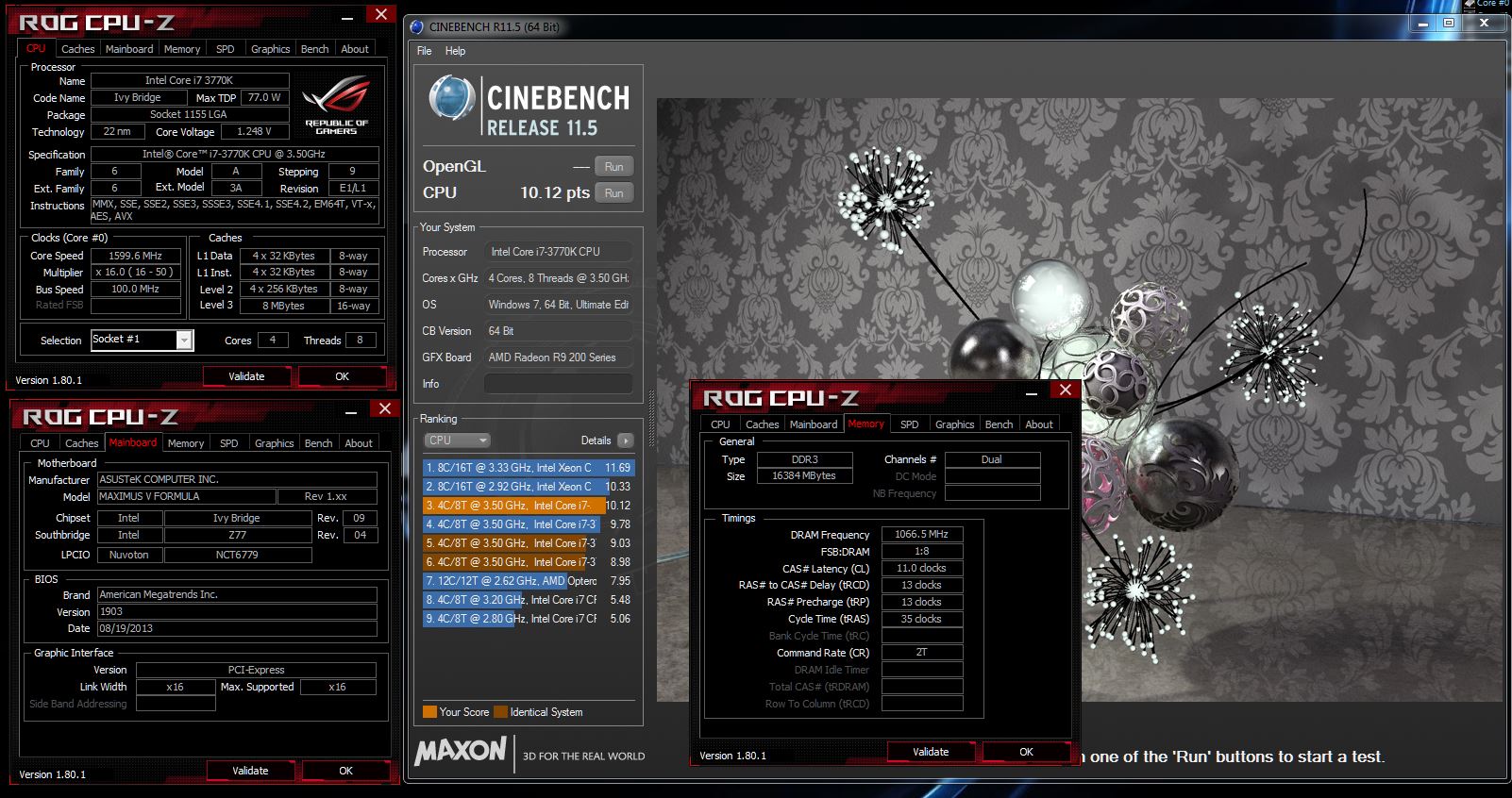The height and width of the screenshot is (798, 1512).
Task: Click OK in the Memory window
Action: click(x=1026, y=752)
